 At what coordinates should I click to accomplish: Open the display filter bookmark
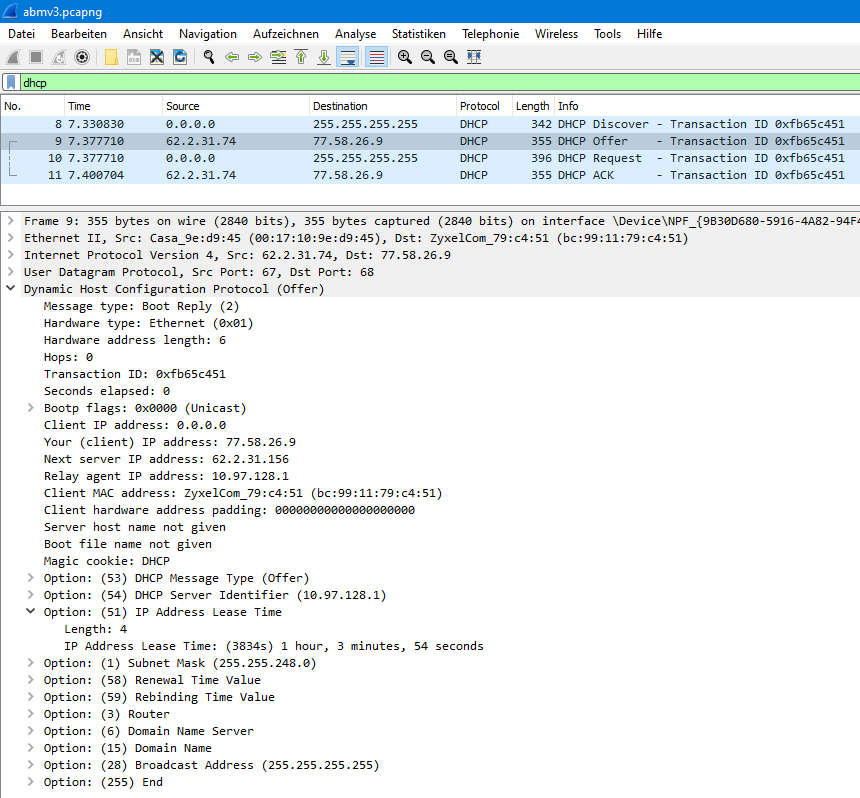11,83
